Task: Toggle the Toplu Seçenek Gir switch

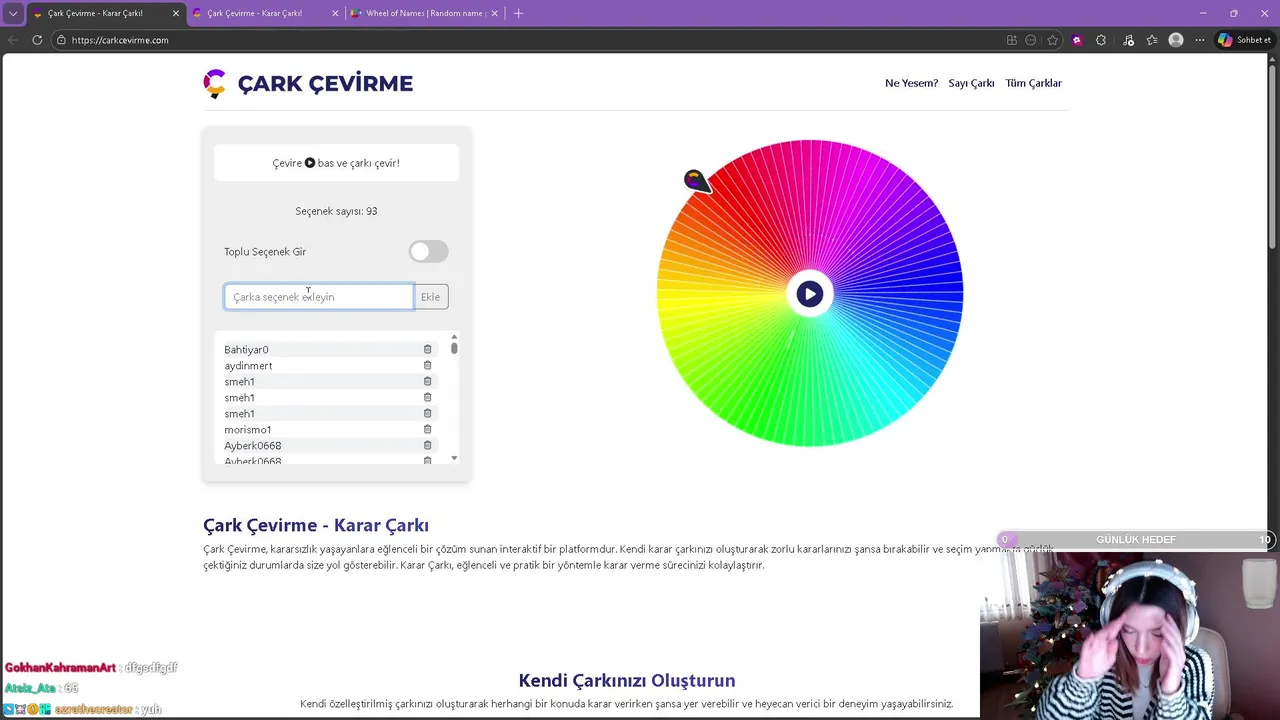Action: (x=428, y=252)
